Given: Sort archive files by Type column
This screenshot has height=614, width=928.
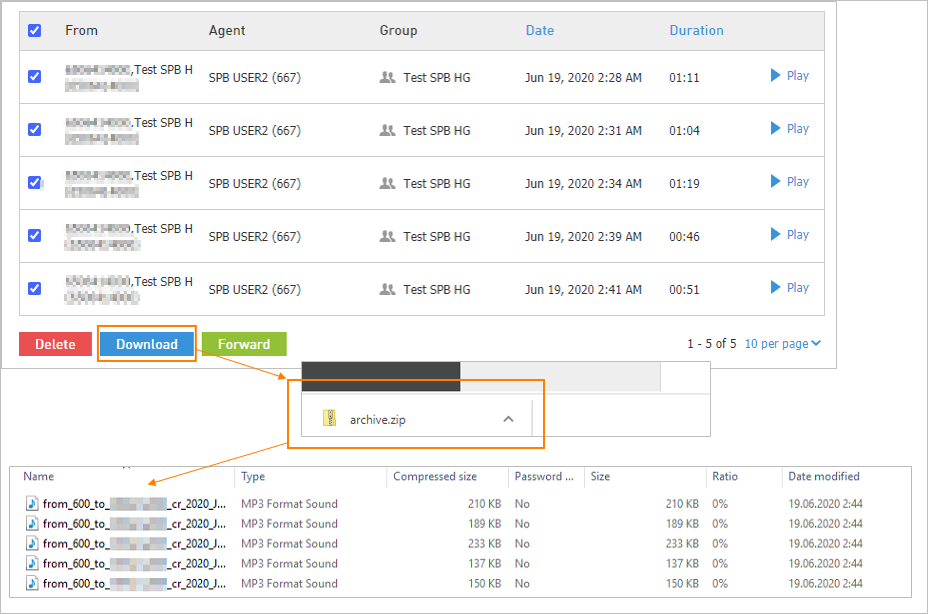Looking at the screenshot, I should 253,477.
